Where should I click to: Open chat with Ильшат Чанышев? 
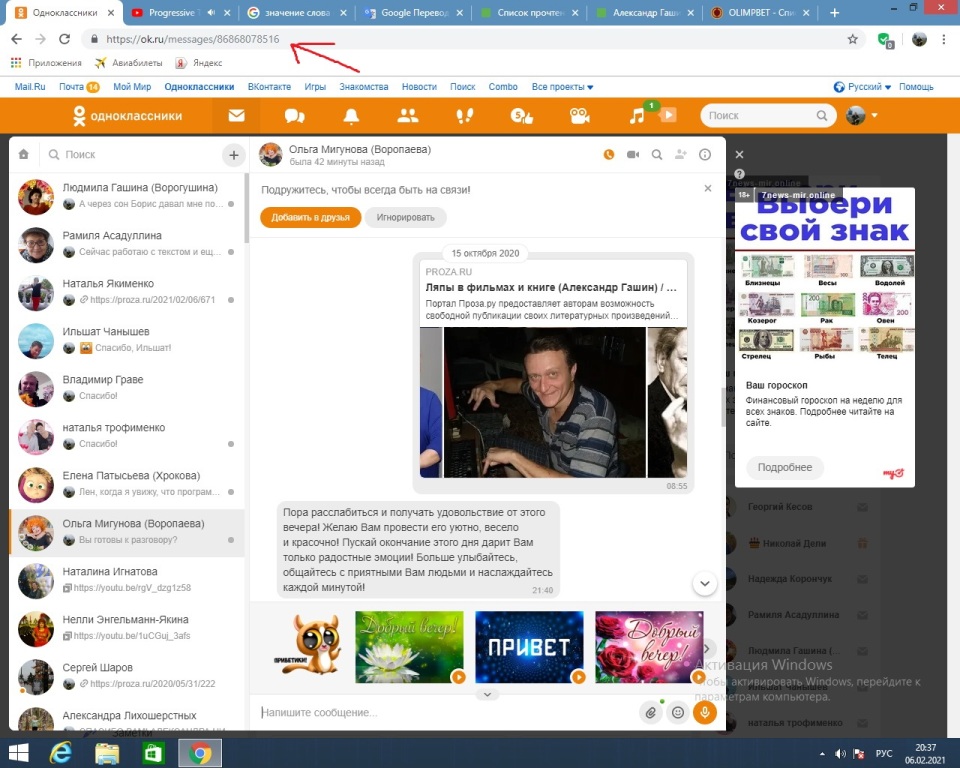coord(127,340)
